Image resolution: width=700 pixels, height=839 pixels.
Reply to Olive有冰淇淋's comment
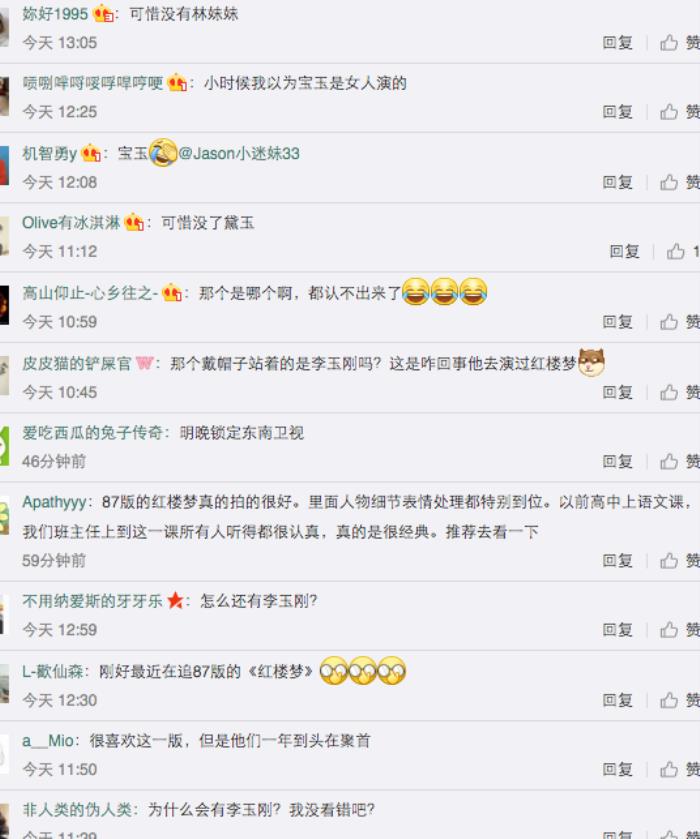click(x=625, y=251)
